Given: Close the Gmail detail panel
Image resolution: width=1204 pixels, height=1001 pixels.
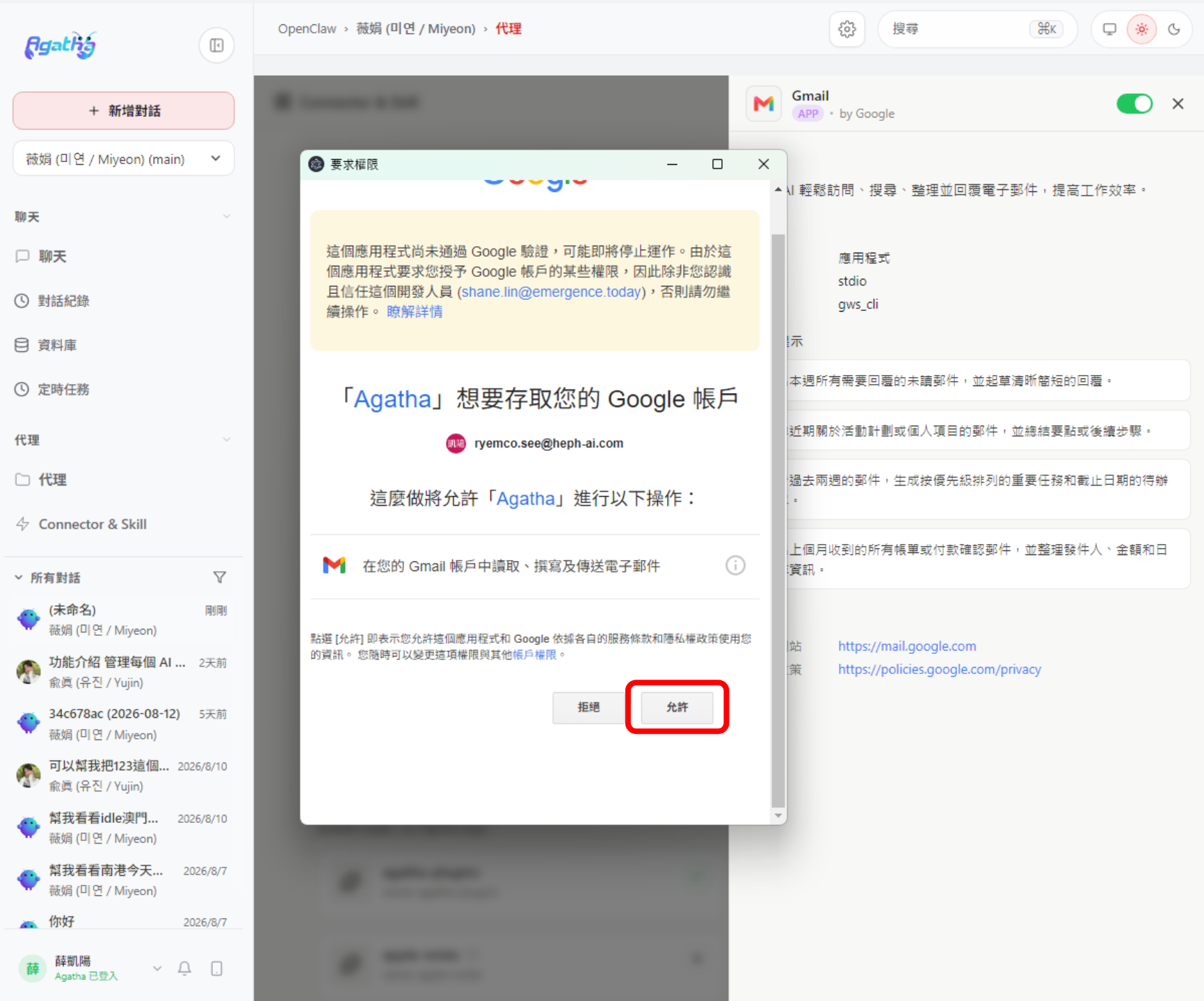Looking at the screenshot, I should pyautogui.click(x=1178, y=104).
